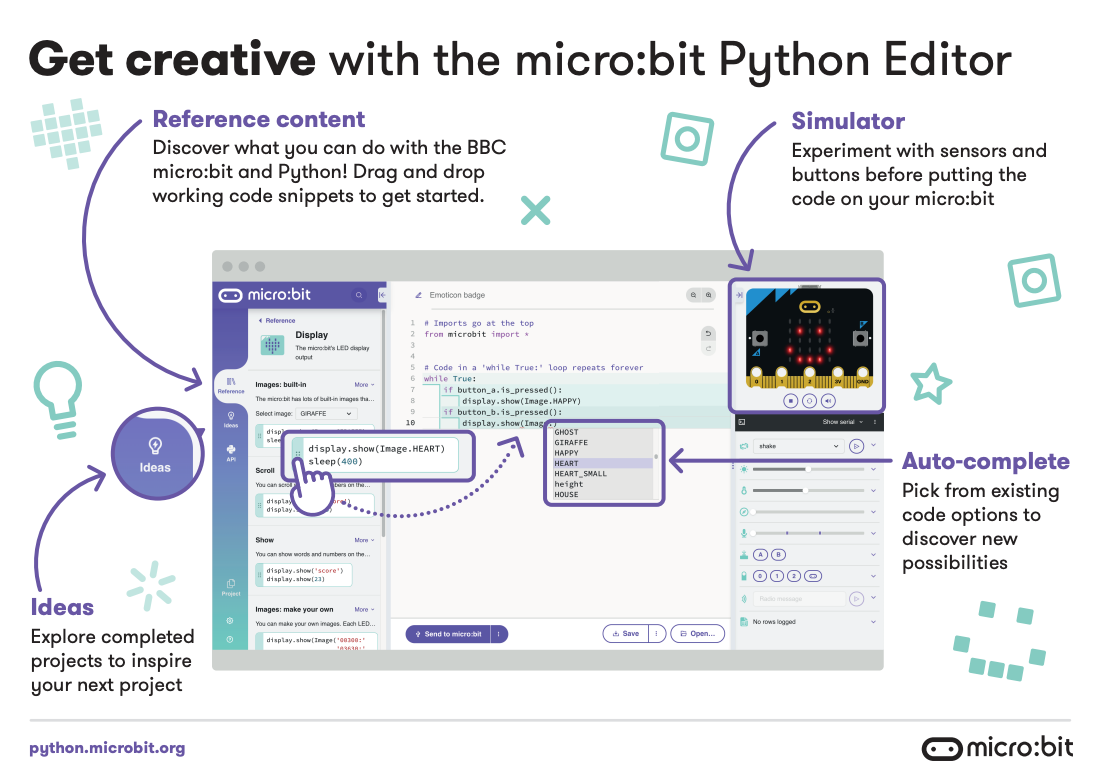Activate simulator pin 0
Viewport: 1104px width, 773px height.
tap(759, 575)
